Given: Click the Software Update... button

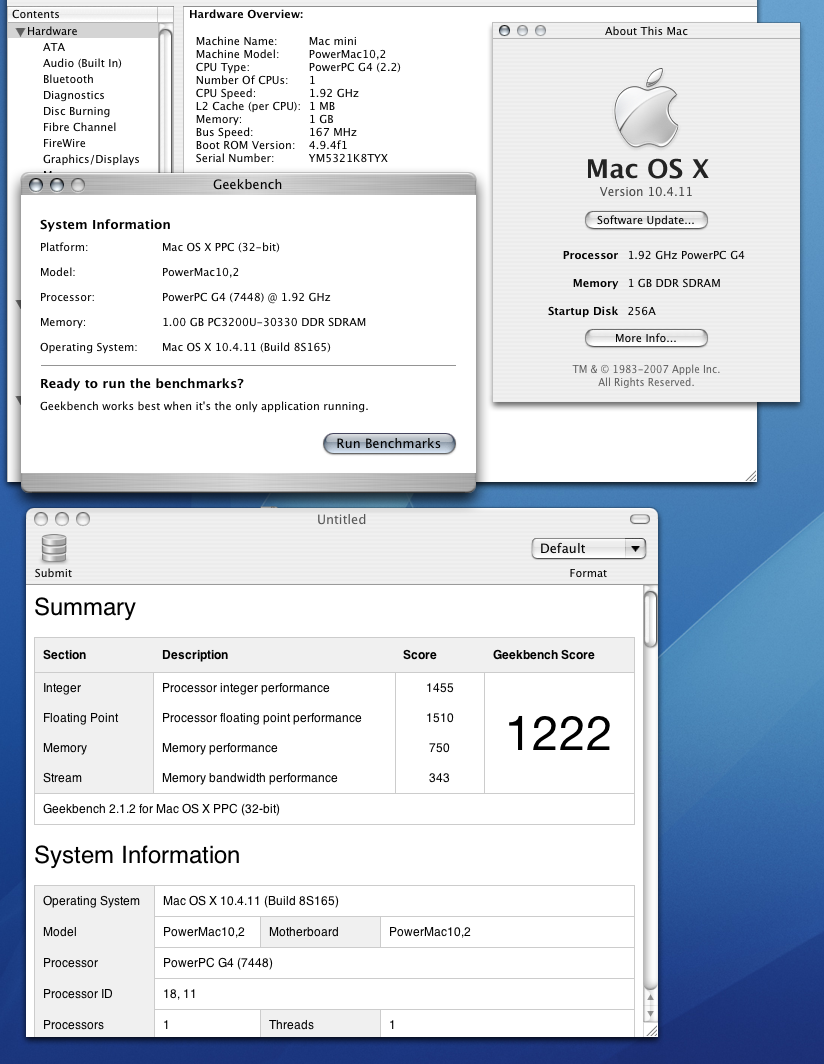Looking at the screenshot, I should tap(646, 220).
